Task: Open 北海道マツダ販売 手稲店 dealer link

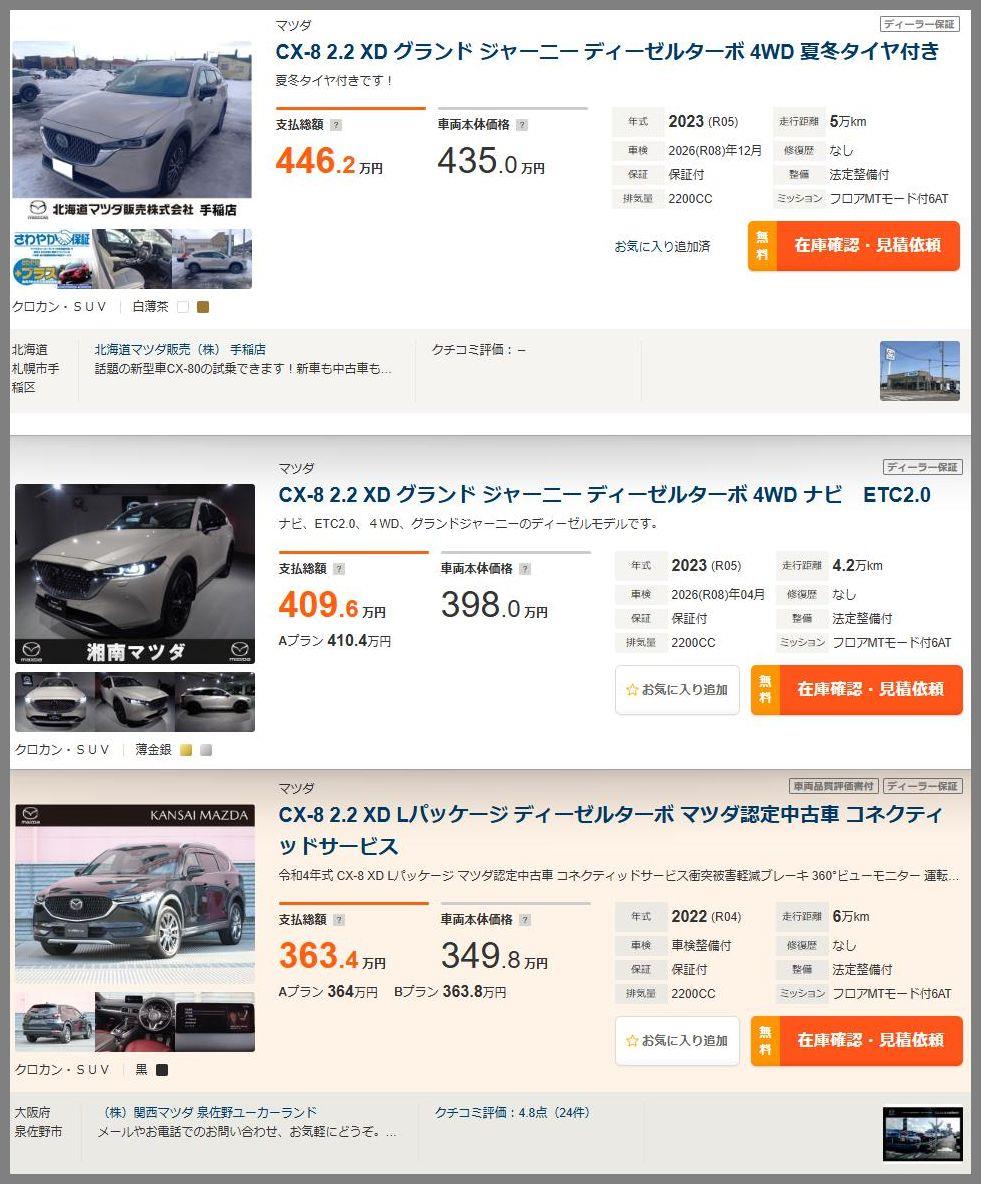Action: click(180, 350)
